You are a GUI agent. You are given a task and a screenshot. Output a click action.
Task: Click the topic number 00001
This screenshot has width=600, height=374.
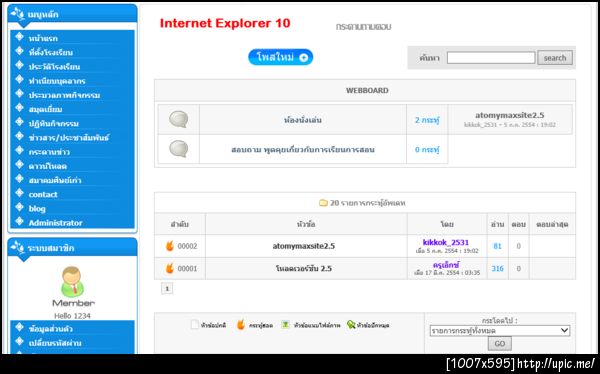tap(188, 268)
